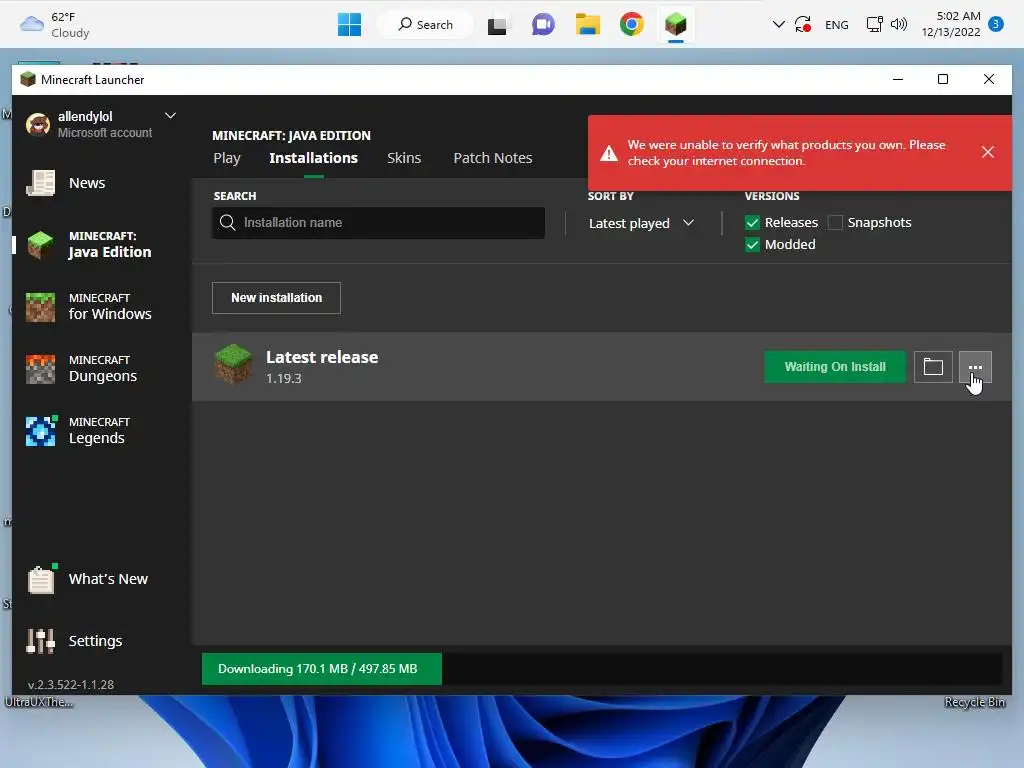Open the clock and date 5:02 AM
1024x768 pixels.
[x=951, y=24]
